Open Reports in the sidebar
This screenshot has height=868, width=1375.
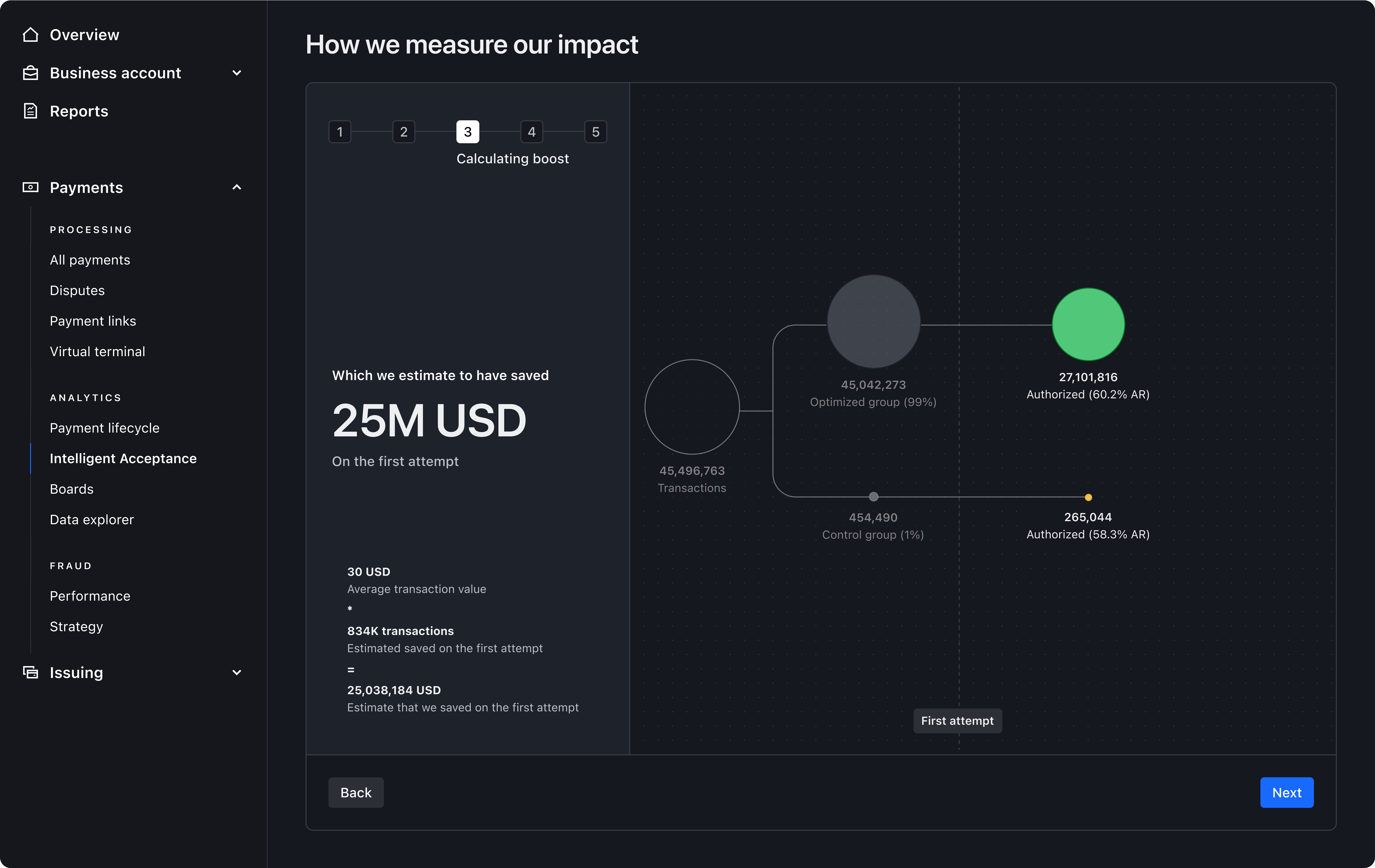(x=79, y=111)
